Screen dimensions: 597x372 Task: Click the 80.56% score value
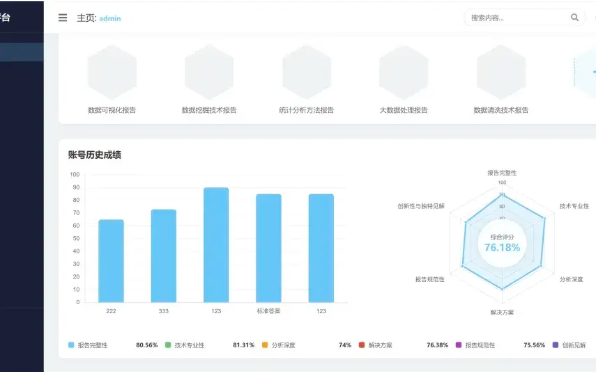[147, 345]
